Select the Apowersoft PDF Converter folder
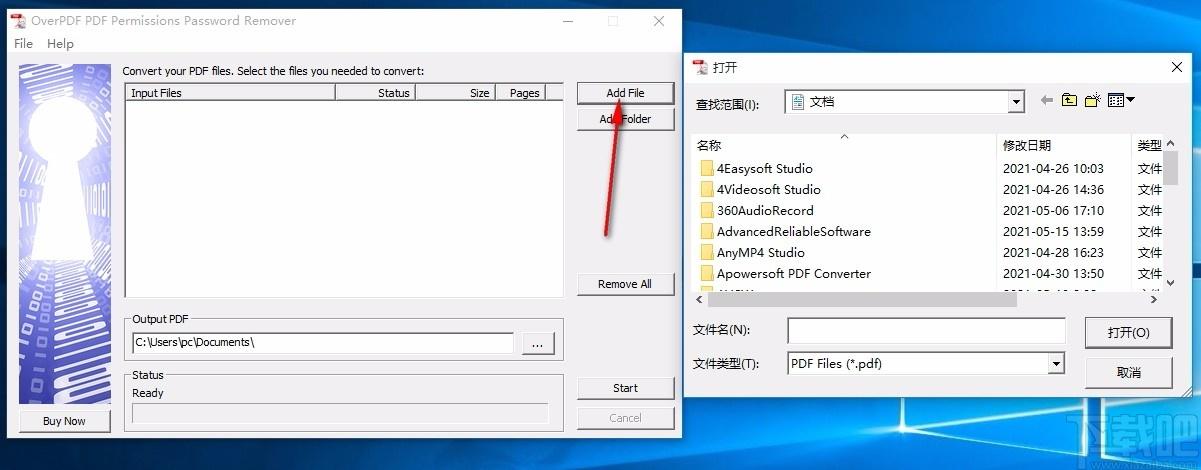 793,273
